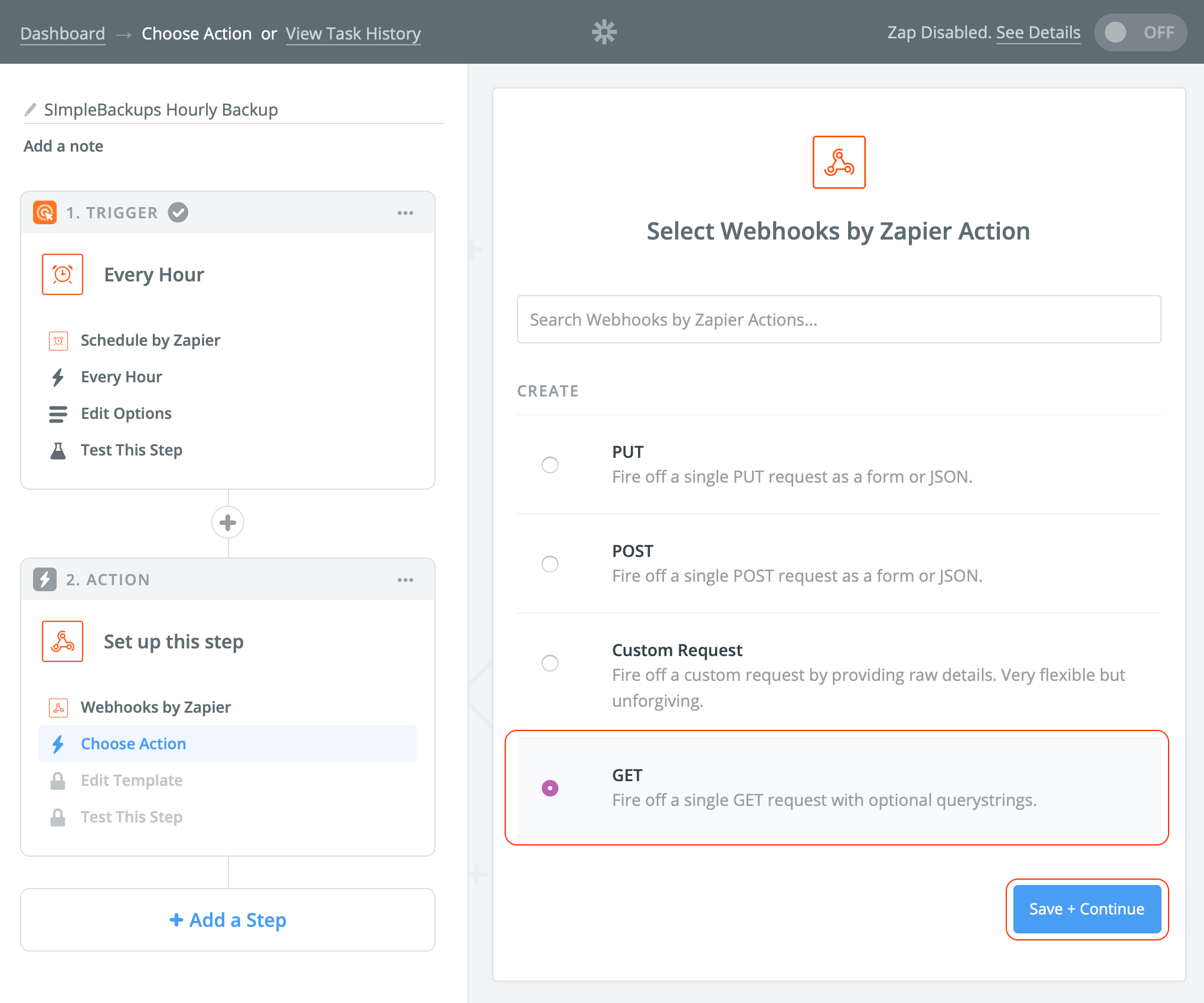Select the POST request radio button

[550, 564]
